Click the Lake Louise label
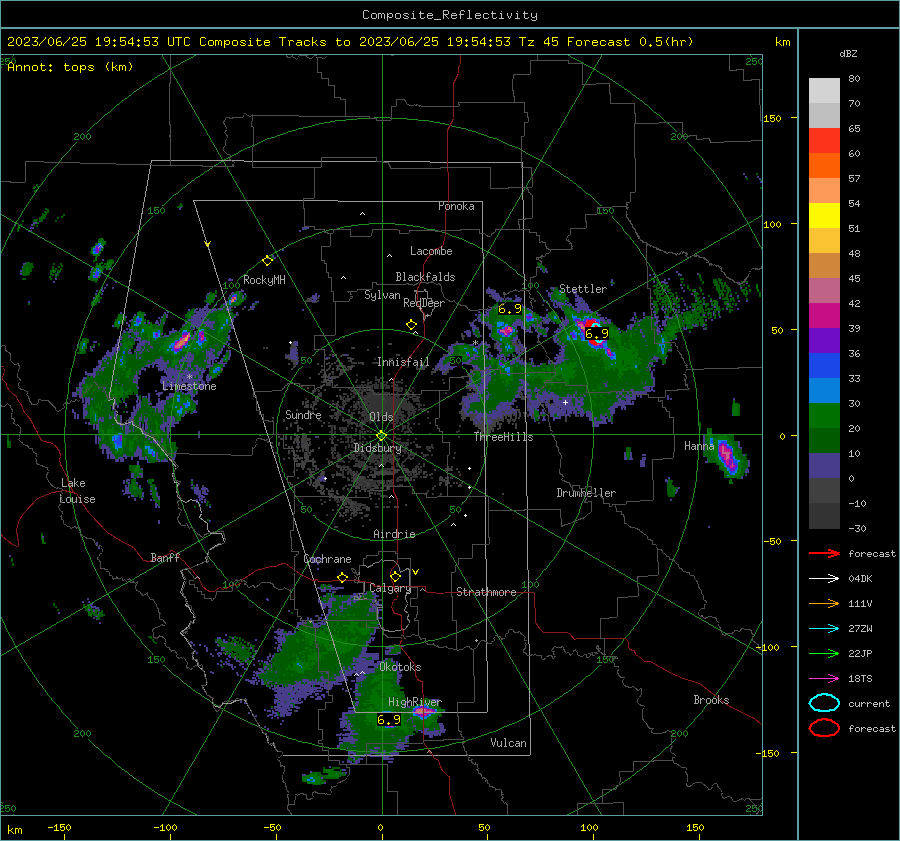This screenshot has height=841, width=900. pos(78,491)
